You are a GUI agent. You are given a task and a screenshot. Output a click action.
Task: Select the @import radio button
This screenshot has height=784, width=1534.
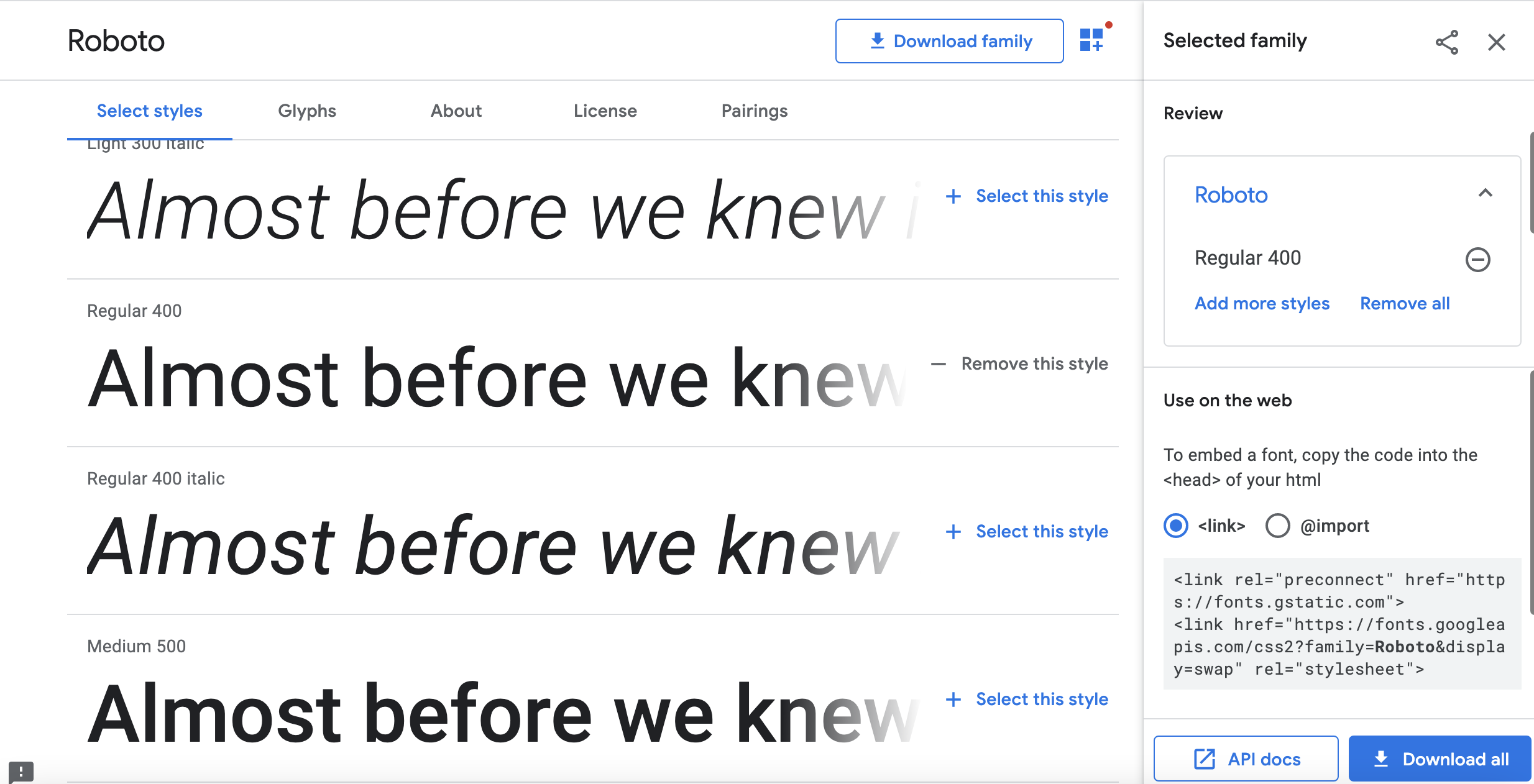click(x=1278, y=526)
